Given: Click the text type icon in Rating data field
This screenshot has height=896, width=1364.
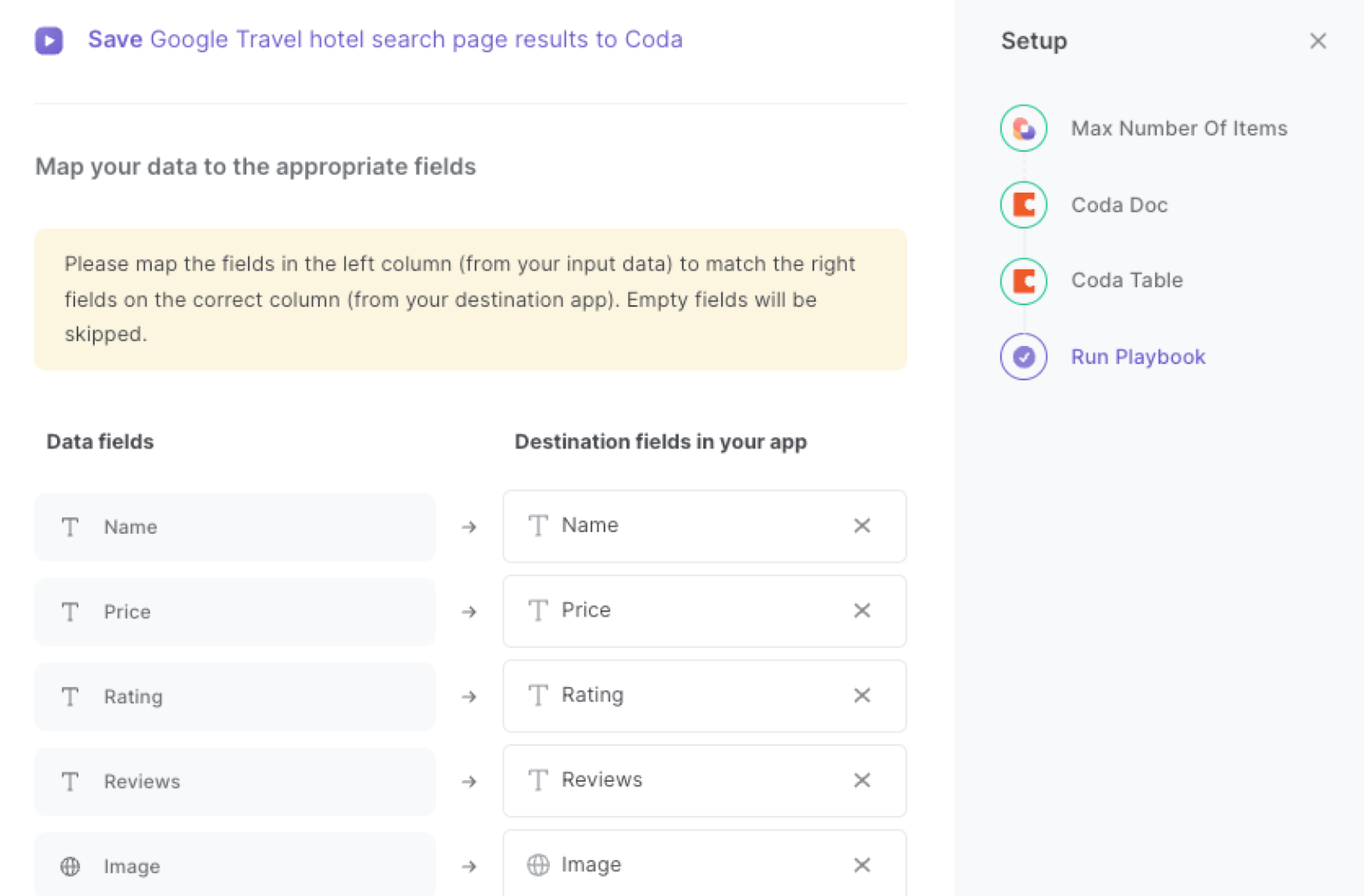Looking at the screenshot, I should tap(70, 697).
